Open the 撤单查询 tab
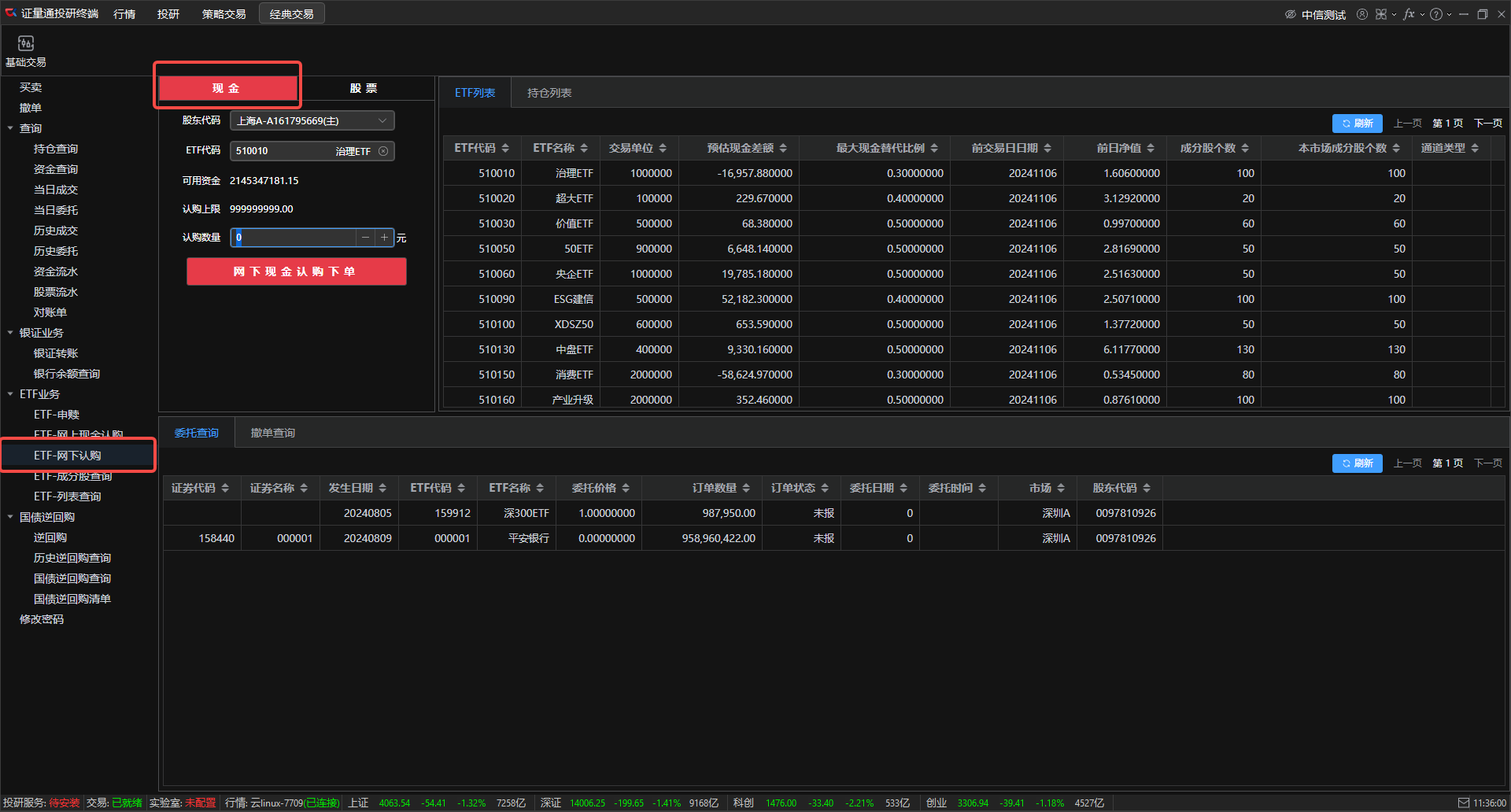1511x812 pixels. pyautogui.click(x=272, y=433)
